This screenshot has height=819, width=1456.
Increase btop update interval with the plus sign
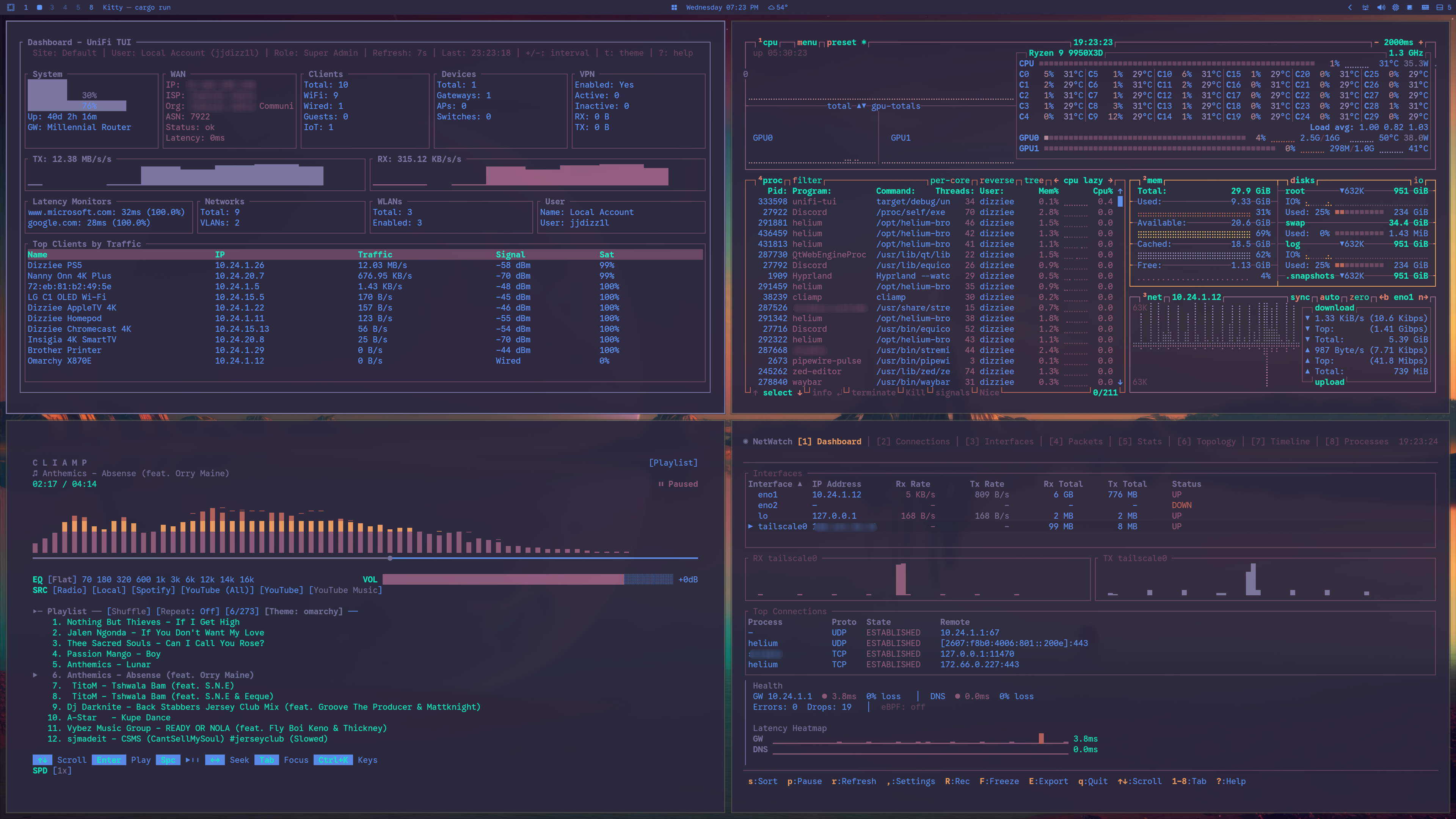[1421, 42]
